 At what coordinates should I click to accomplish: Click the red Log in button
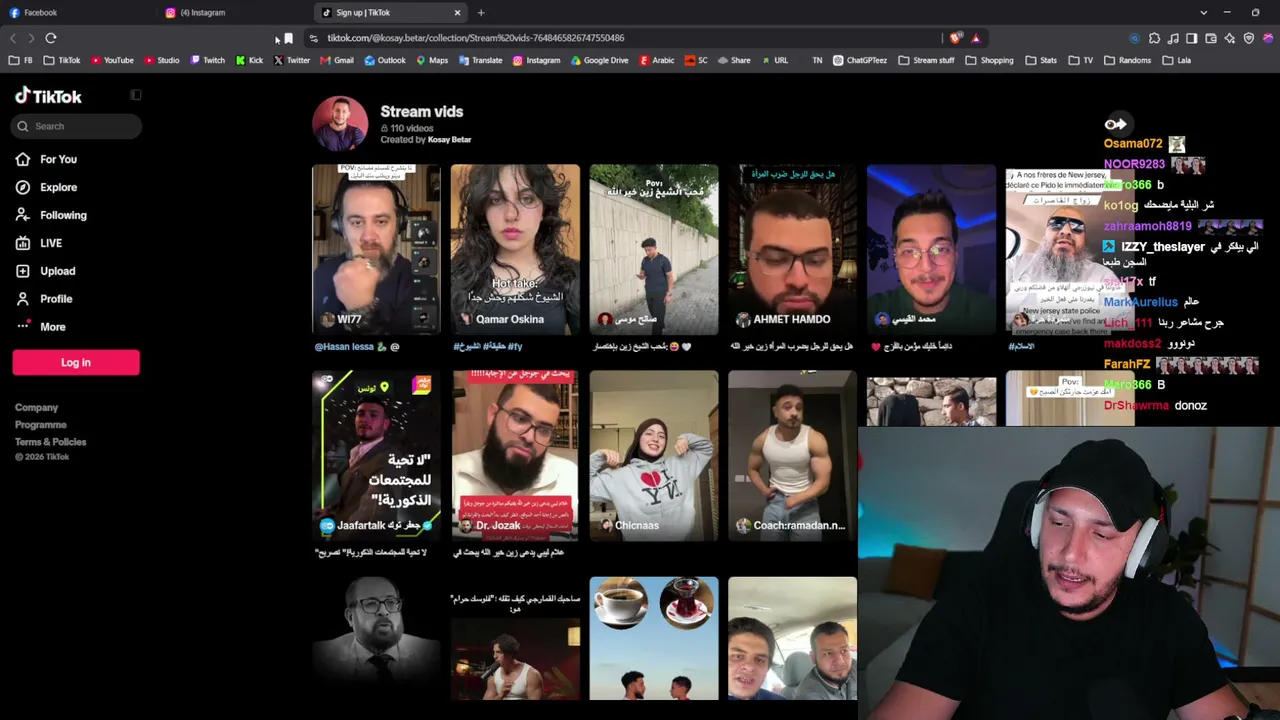pos(76,363)
